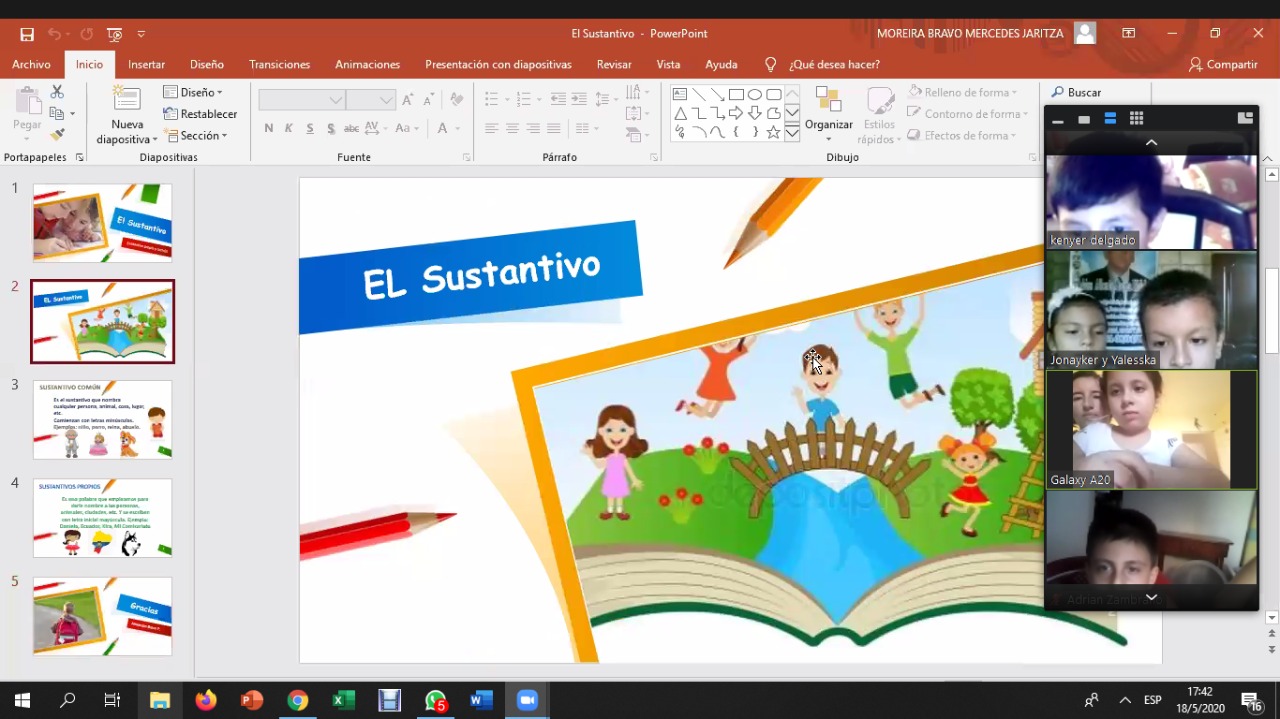
Task: Open WhatsApp from the taskbar
Action: [x=436, y=700]
